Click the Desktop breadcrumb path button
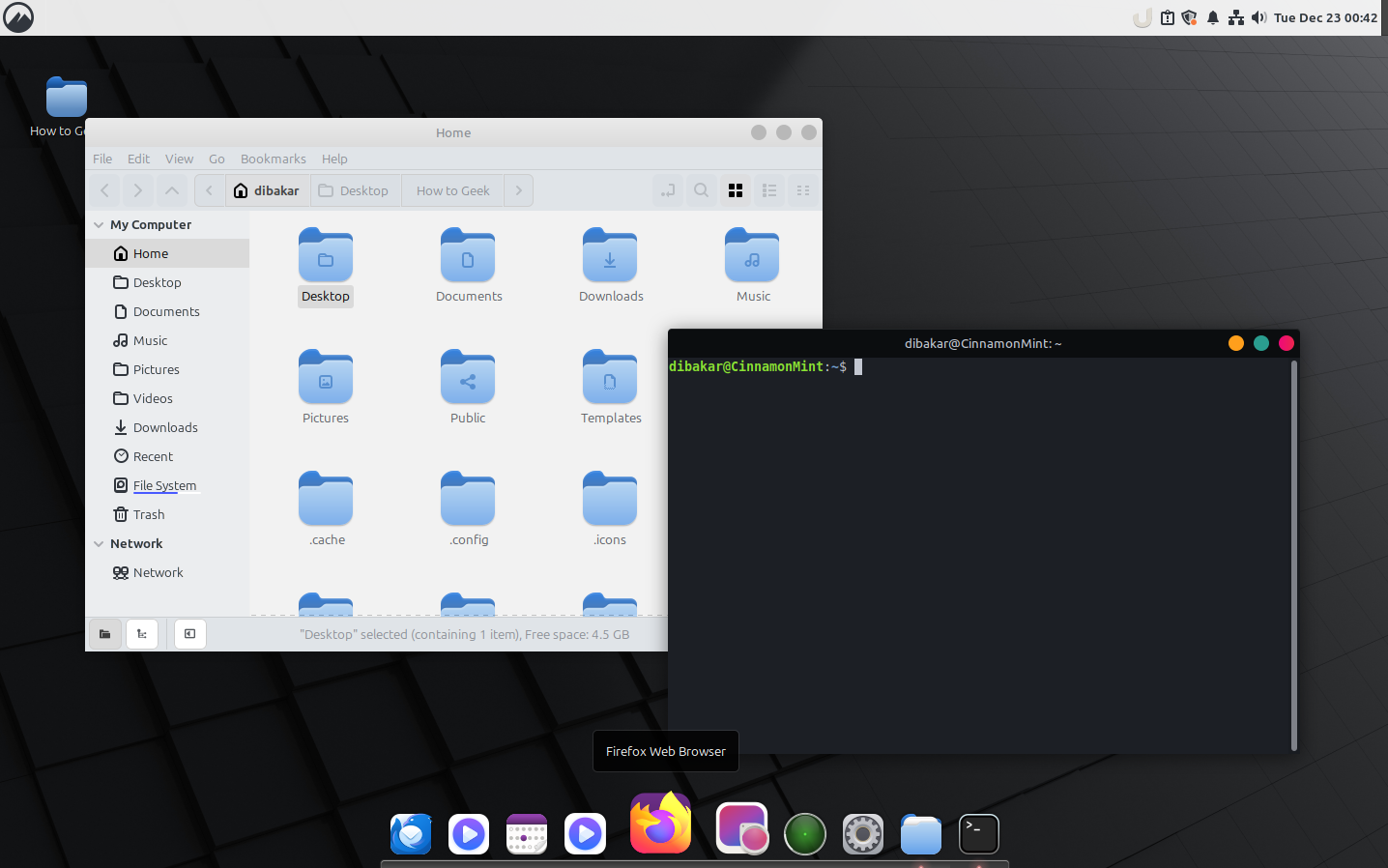The image size is (1388, 868). (x=354, y=190)
